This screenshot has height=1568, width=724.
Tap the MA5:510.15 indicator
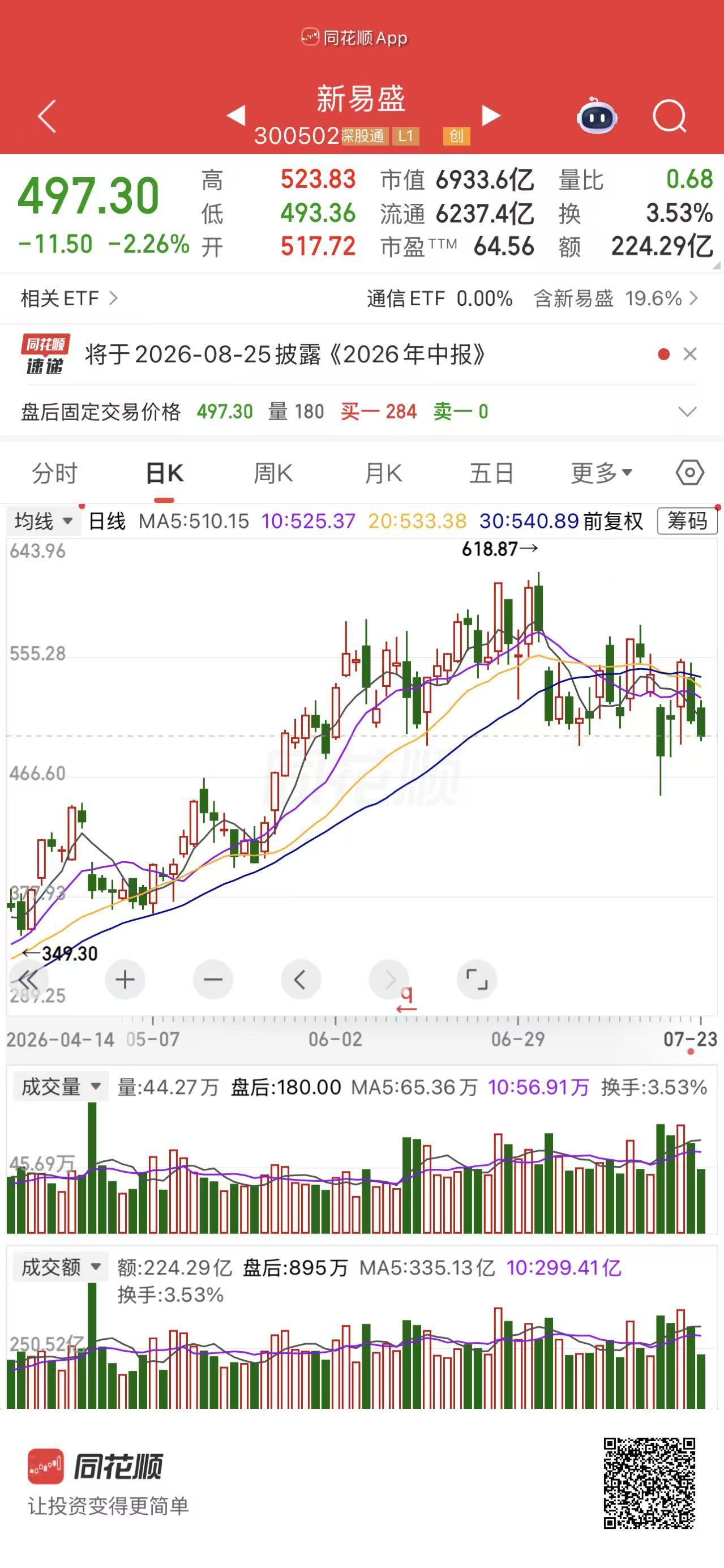pos(194,521)
